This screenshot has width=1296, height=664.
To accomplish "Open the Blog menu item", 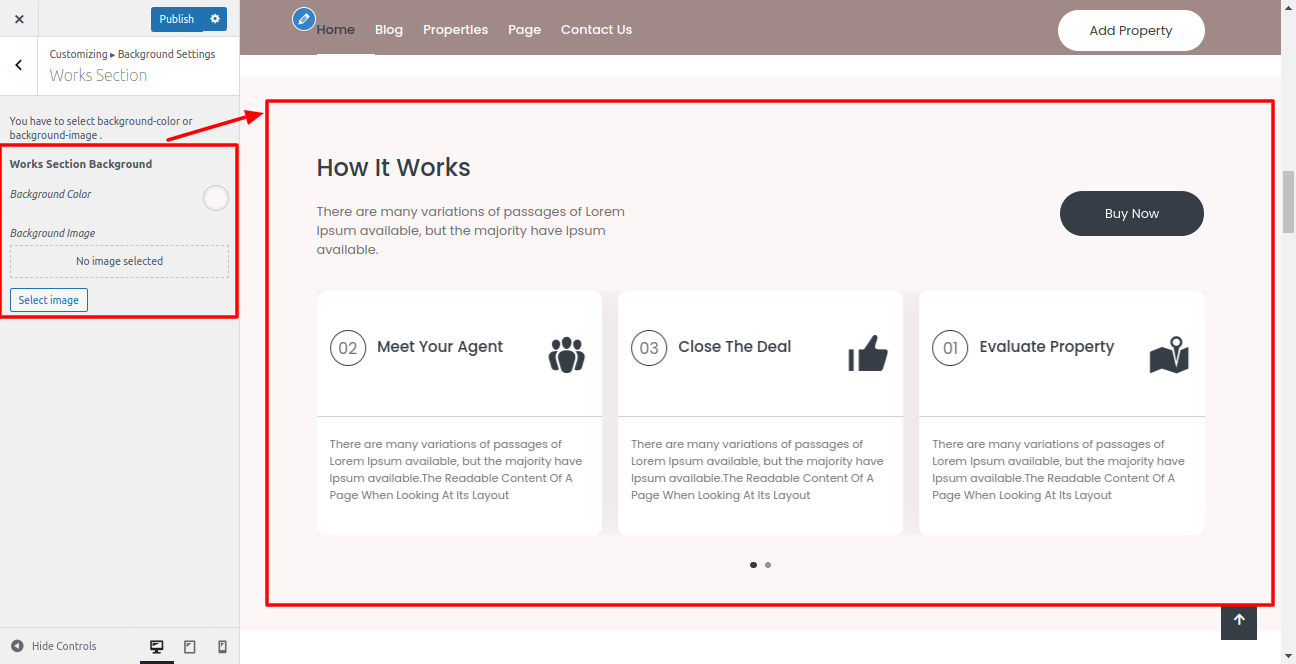I will pos(389,30).
